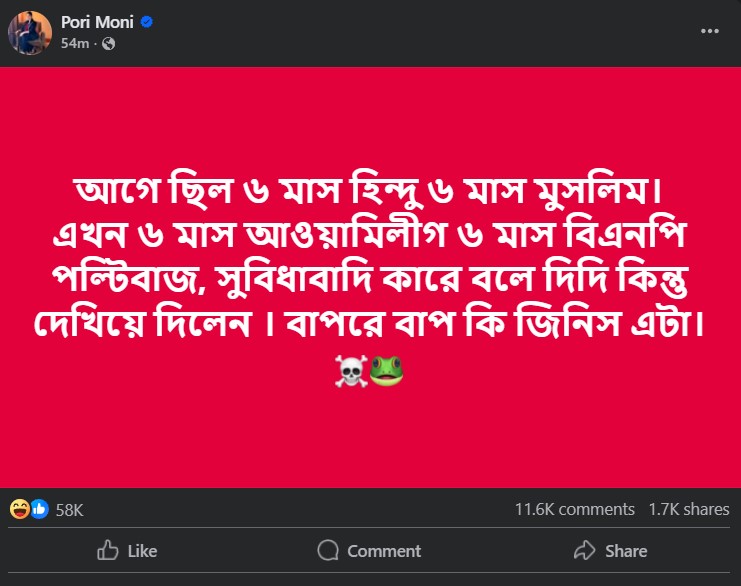The width and height of the screenshot is (741, 586).
Task: Click the first line of Bengali text
Action: click(370, 190)
